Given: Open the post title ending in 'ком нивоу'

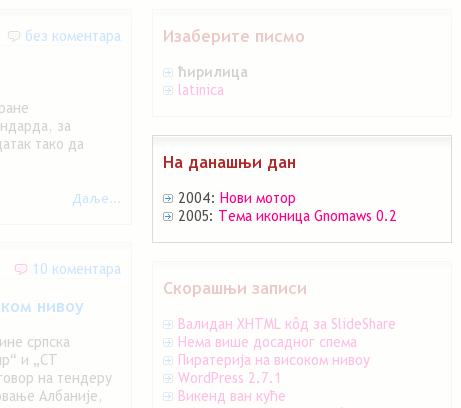Looking at the screenshot, I should [42, 307].
